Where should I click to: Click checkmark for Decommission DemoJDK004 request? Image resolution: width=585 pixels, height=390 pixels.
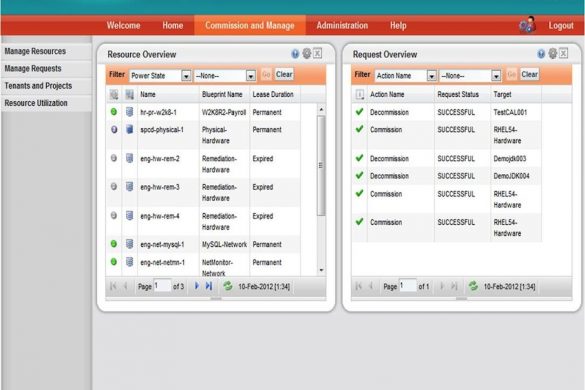click(x=359, y=175)
